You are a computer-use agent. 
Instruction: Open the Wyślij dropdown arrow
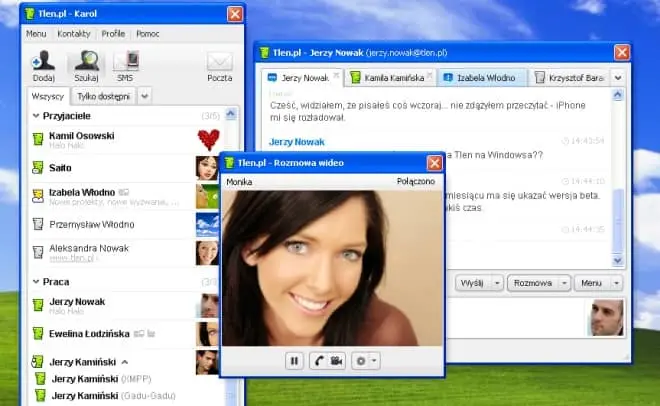coord(496,283)
